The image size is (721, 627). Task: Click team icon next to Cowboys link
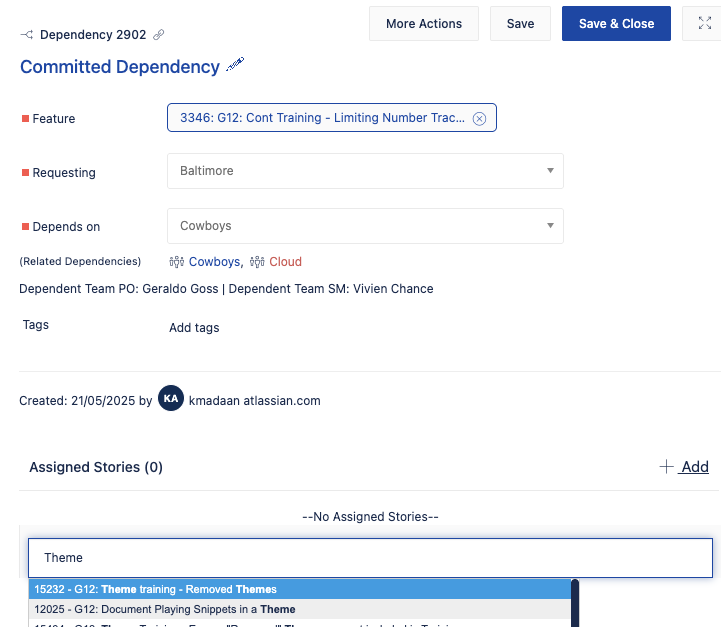(x=177, y=262)
